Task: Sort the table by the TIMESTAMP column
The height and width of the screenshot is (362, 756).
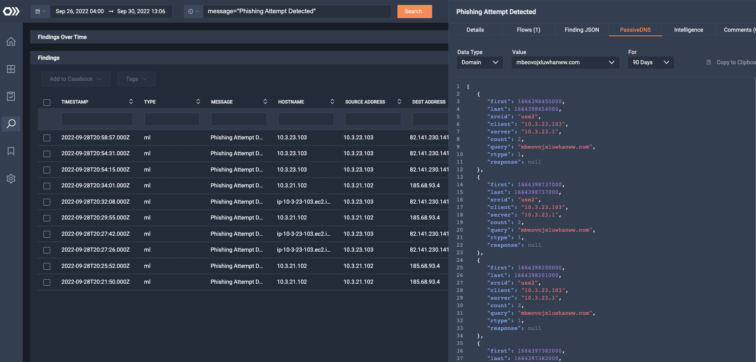Action: [131, 102]
